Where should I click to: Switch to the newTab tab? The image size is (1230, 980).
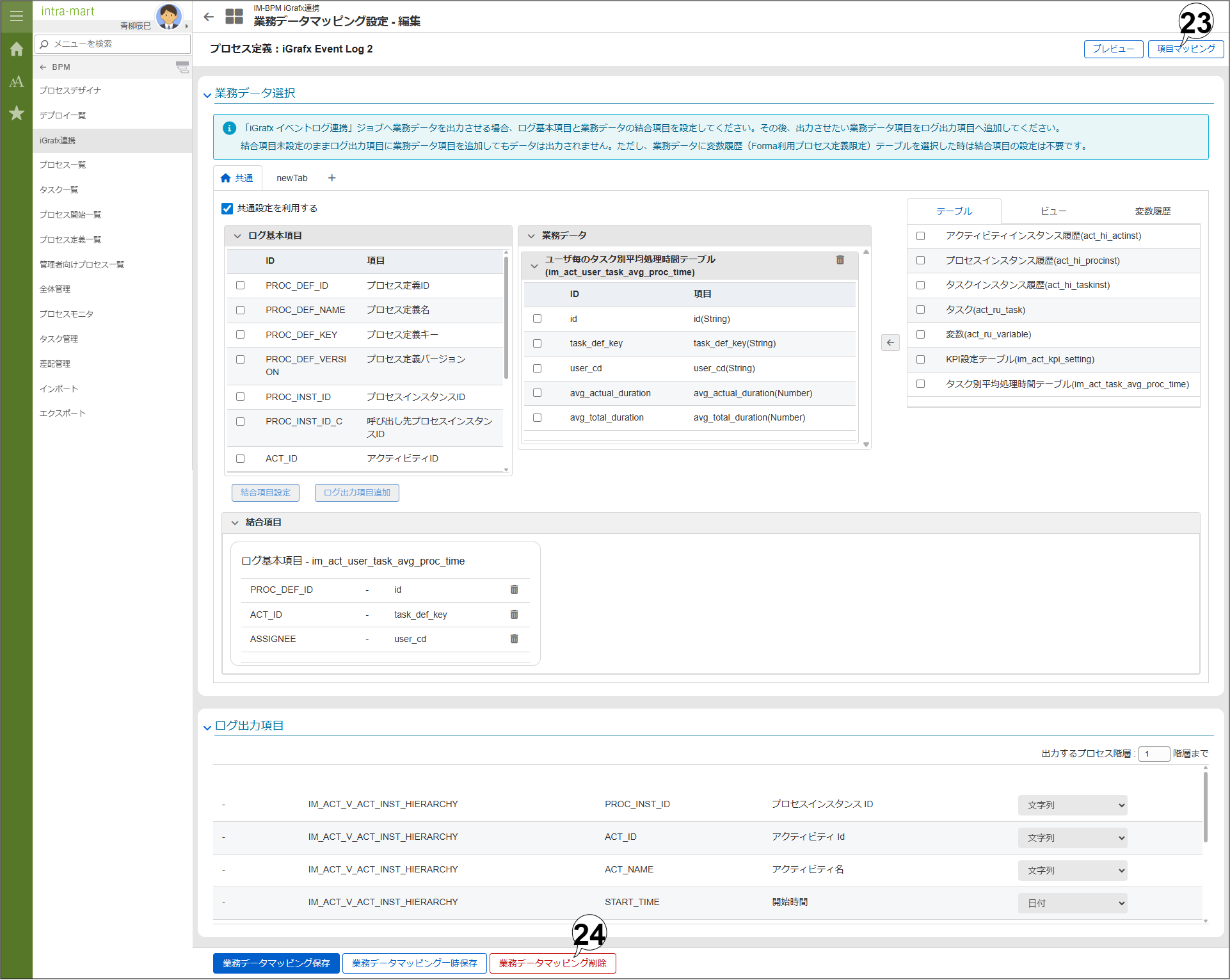(292, 178)
